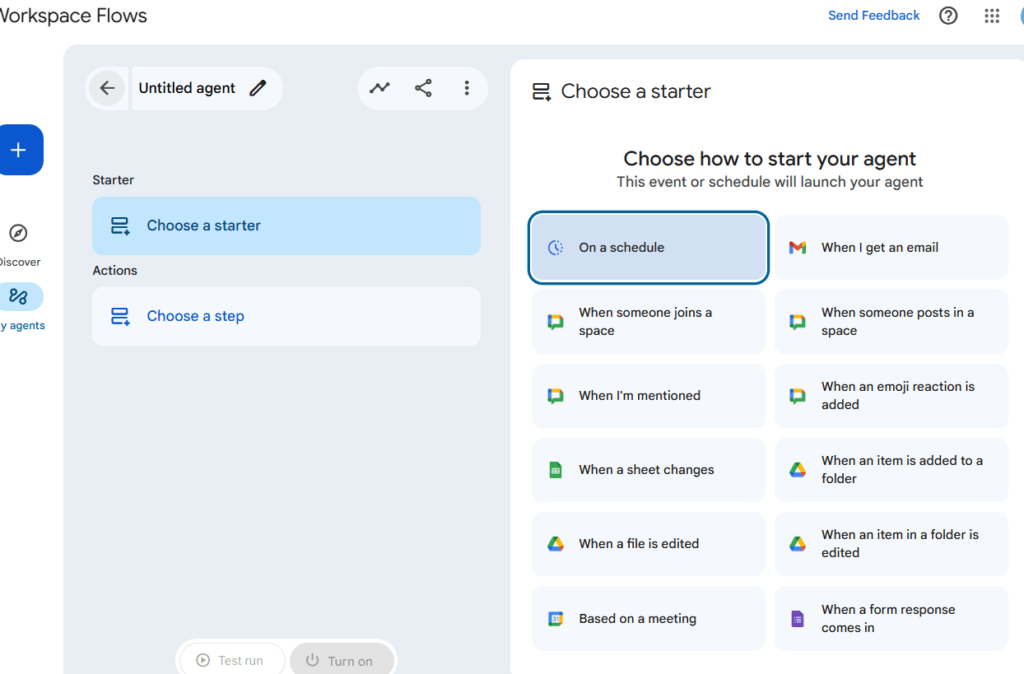Open the Google apps grid launcher
Image resolution: width=1024 pixels, height=674 pixels.
click(991, 16)
